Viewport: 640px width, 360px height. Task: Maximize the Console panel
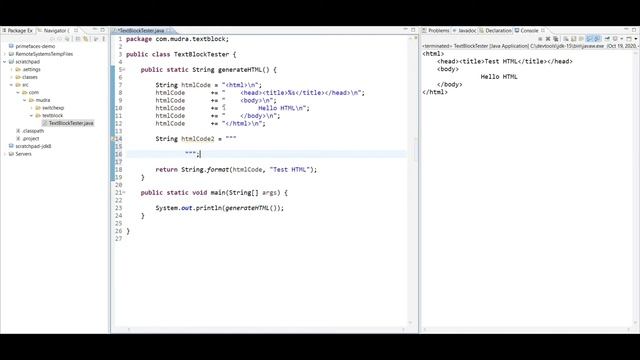(634, 30)
